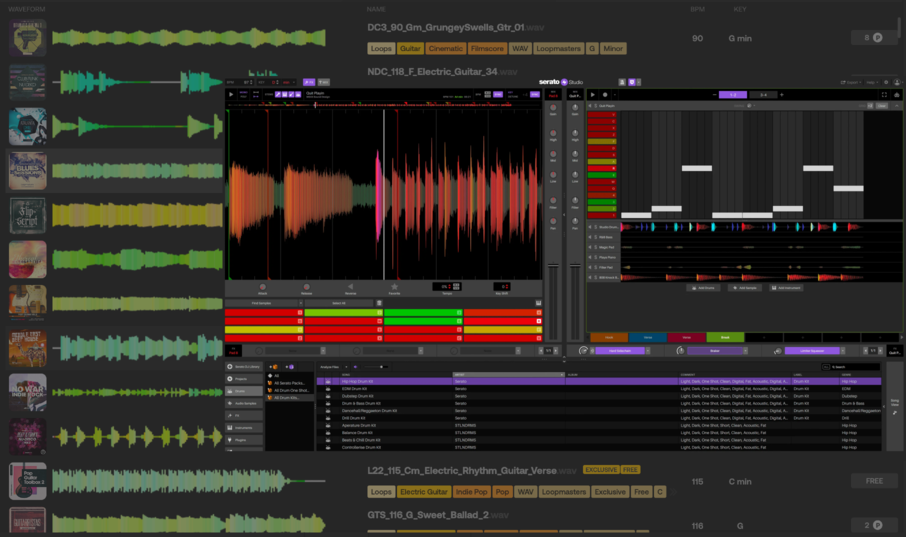Click the Reverse sample icon

[x=350, y=286]
